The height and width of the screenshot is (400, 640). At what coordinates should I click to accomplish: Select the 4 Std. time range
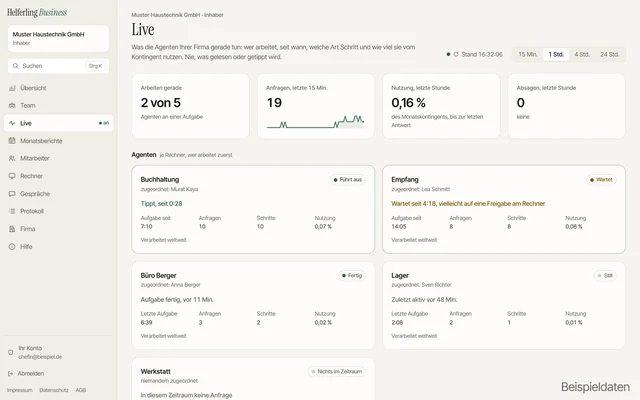(x=582, y=54)
